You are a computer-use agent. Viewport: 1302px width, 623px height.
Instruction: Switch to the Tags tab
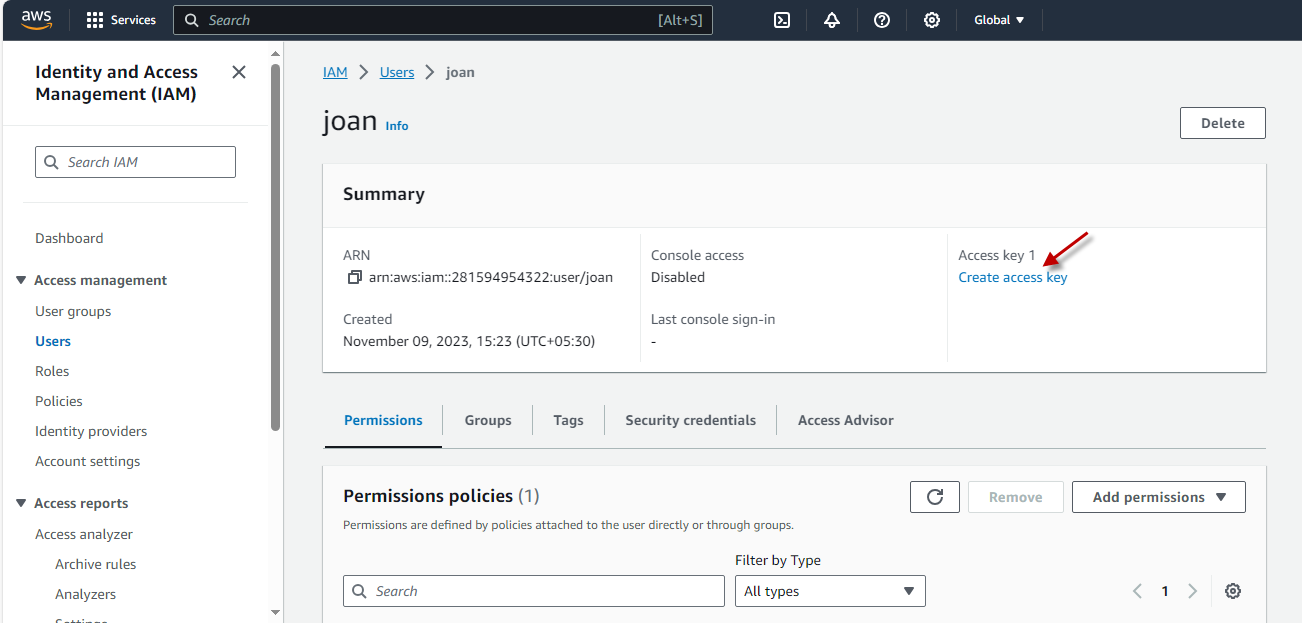coord(568,420)
